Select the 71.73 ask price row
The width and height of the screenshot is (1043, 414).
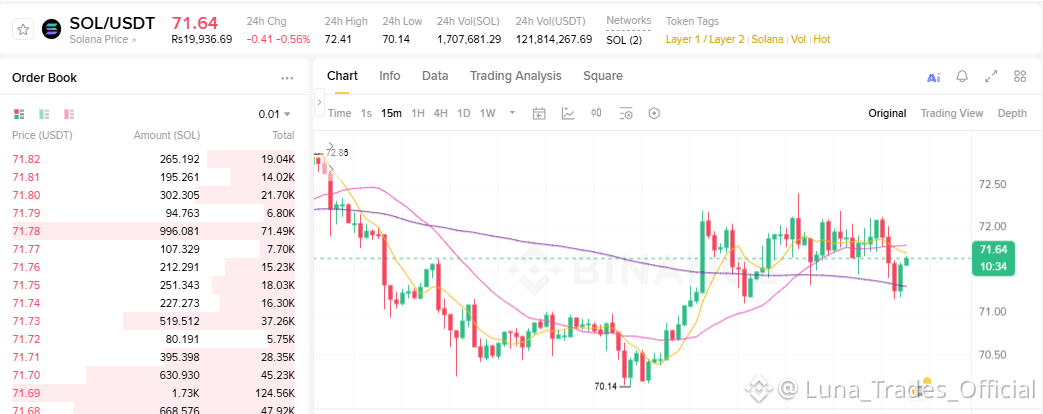(x=154, y=321)
